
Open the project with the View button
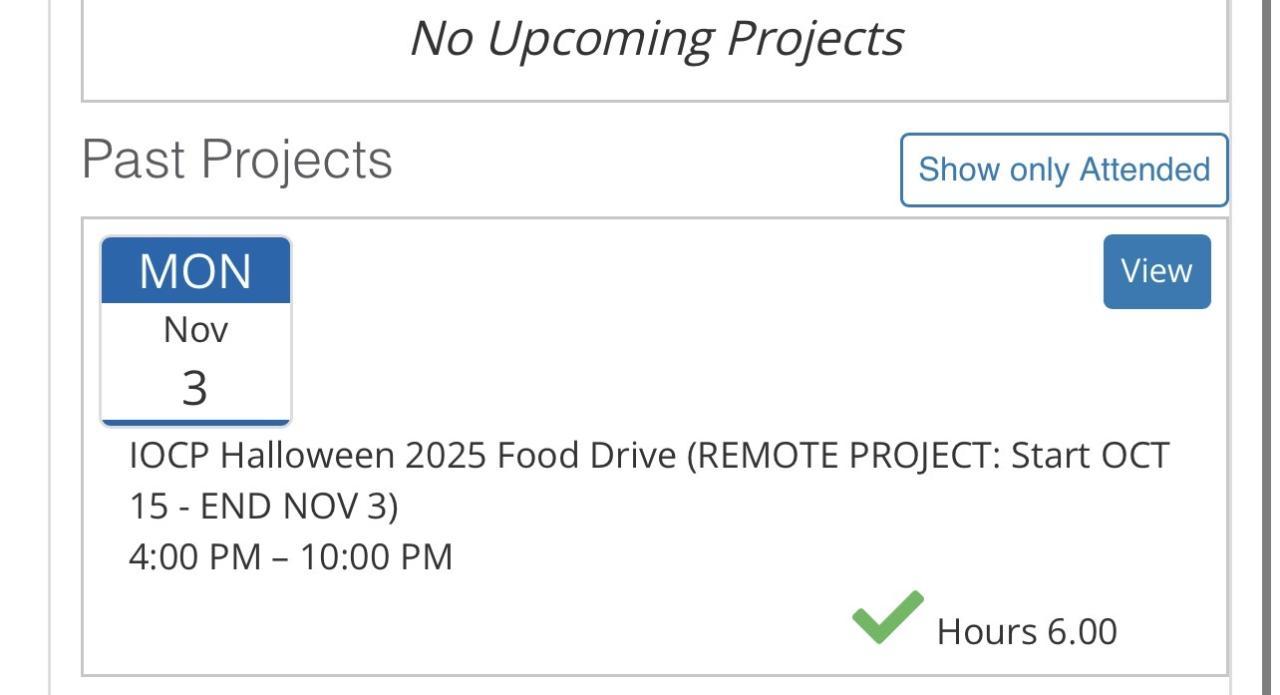coord(1156,271)
